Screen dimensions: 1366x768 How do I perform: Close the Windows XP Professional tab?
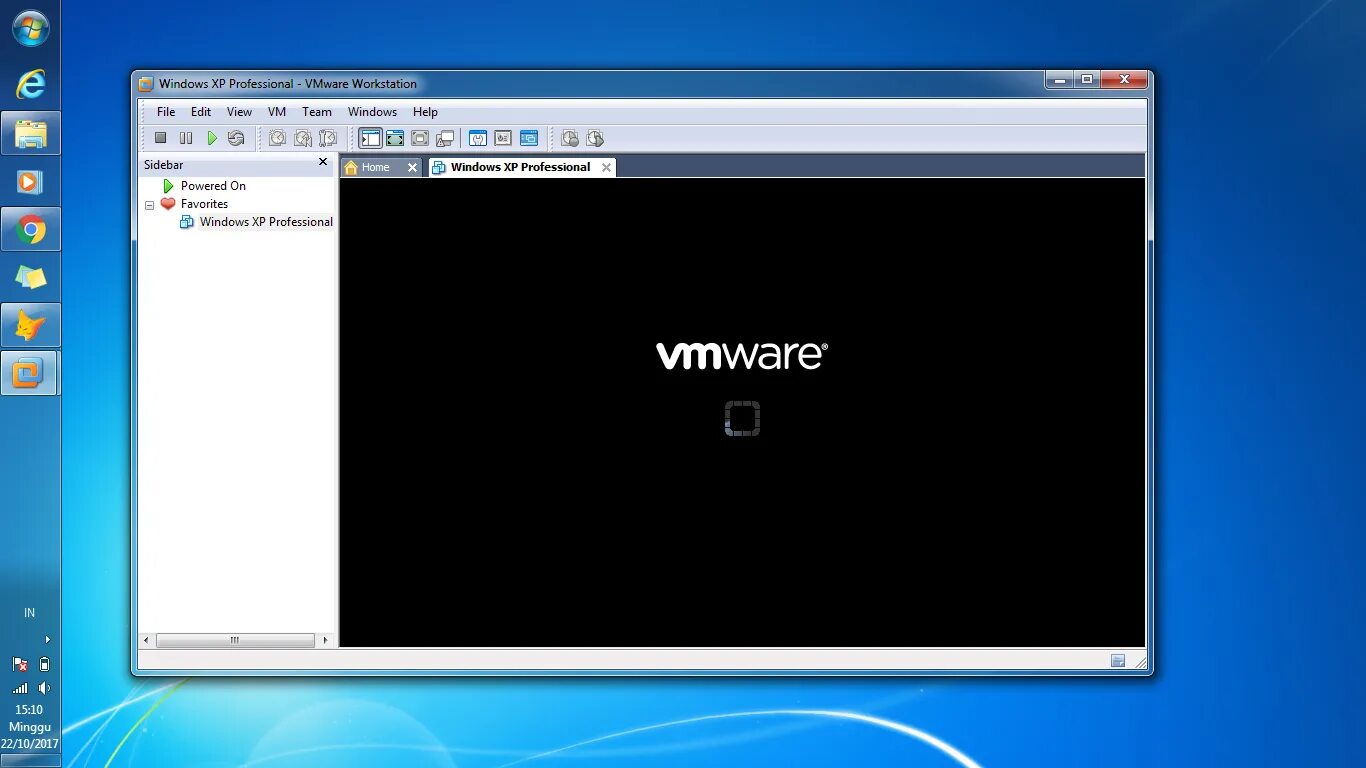tap(606, 167)
